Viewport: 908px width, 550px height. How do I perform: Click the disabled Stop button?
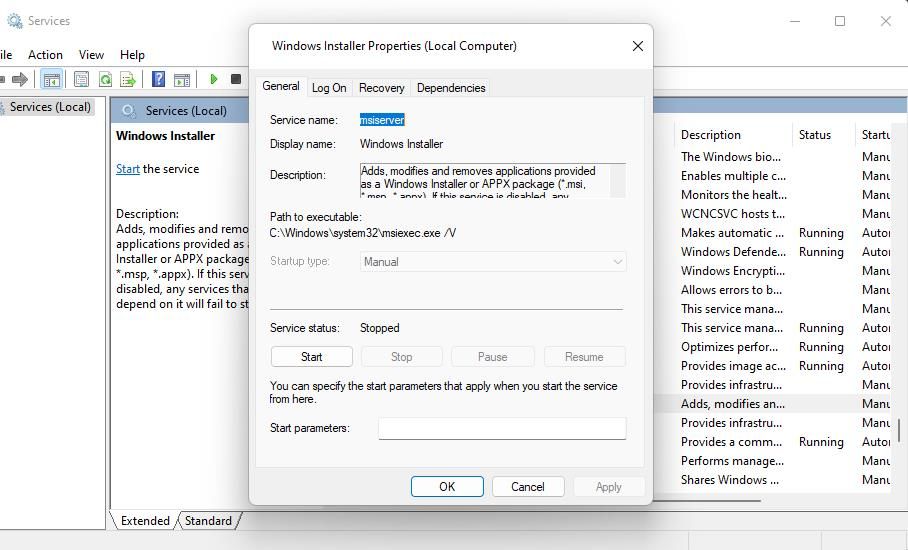tap(401, 357)
